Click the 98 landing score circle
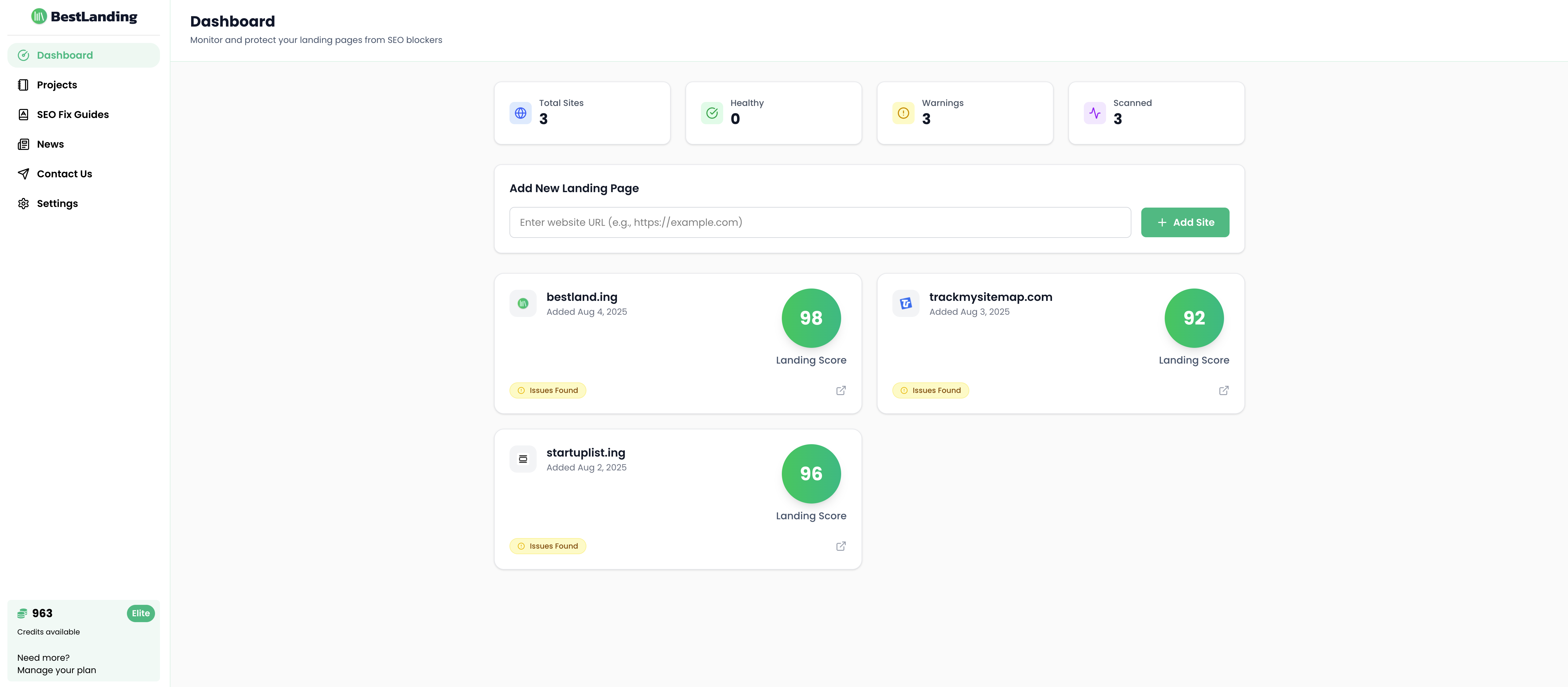This screenshot has width=1568, height=687. 811,318
